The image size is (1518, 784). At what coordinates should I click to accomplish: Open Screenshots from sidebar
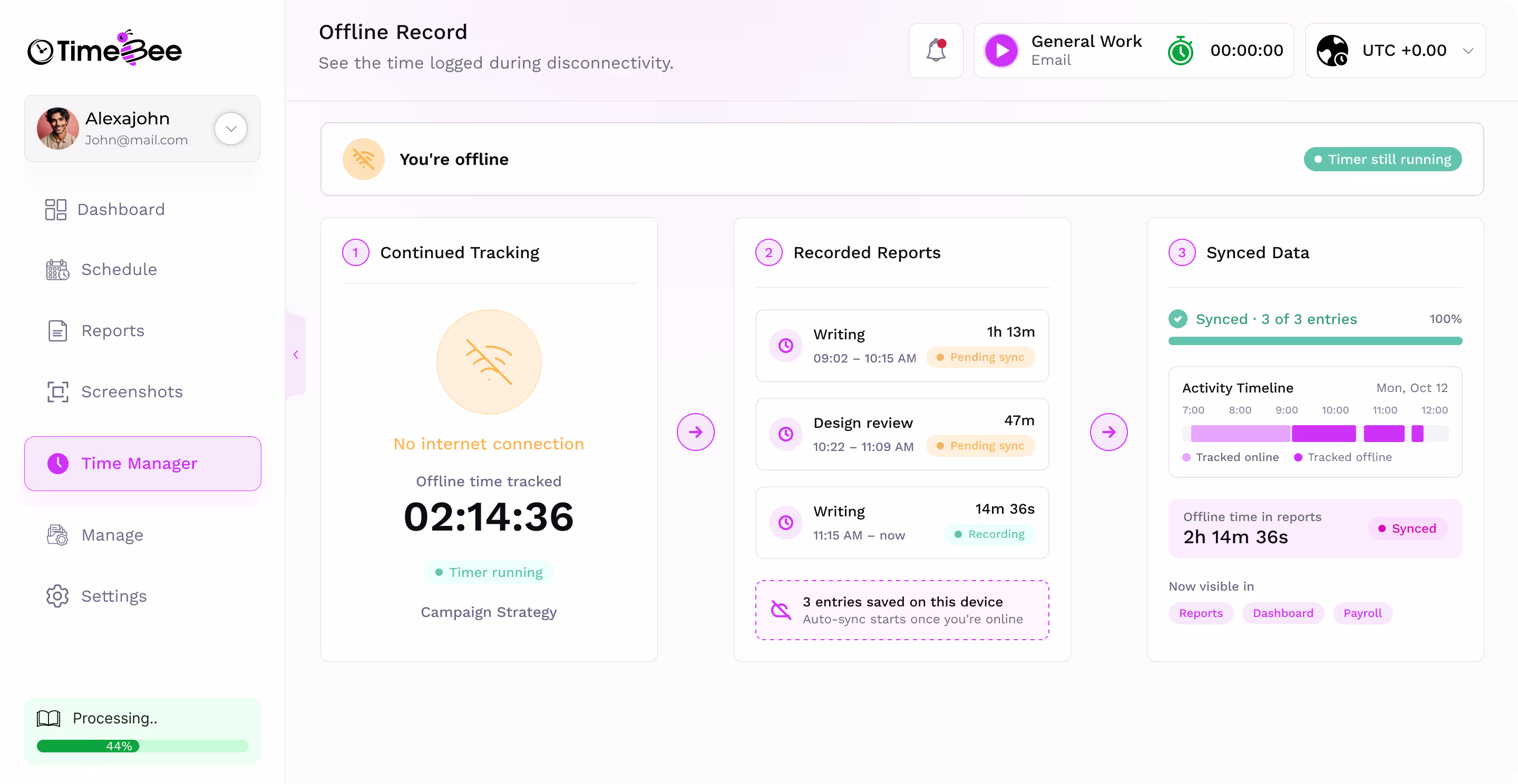coord(132,391)
